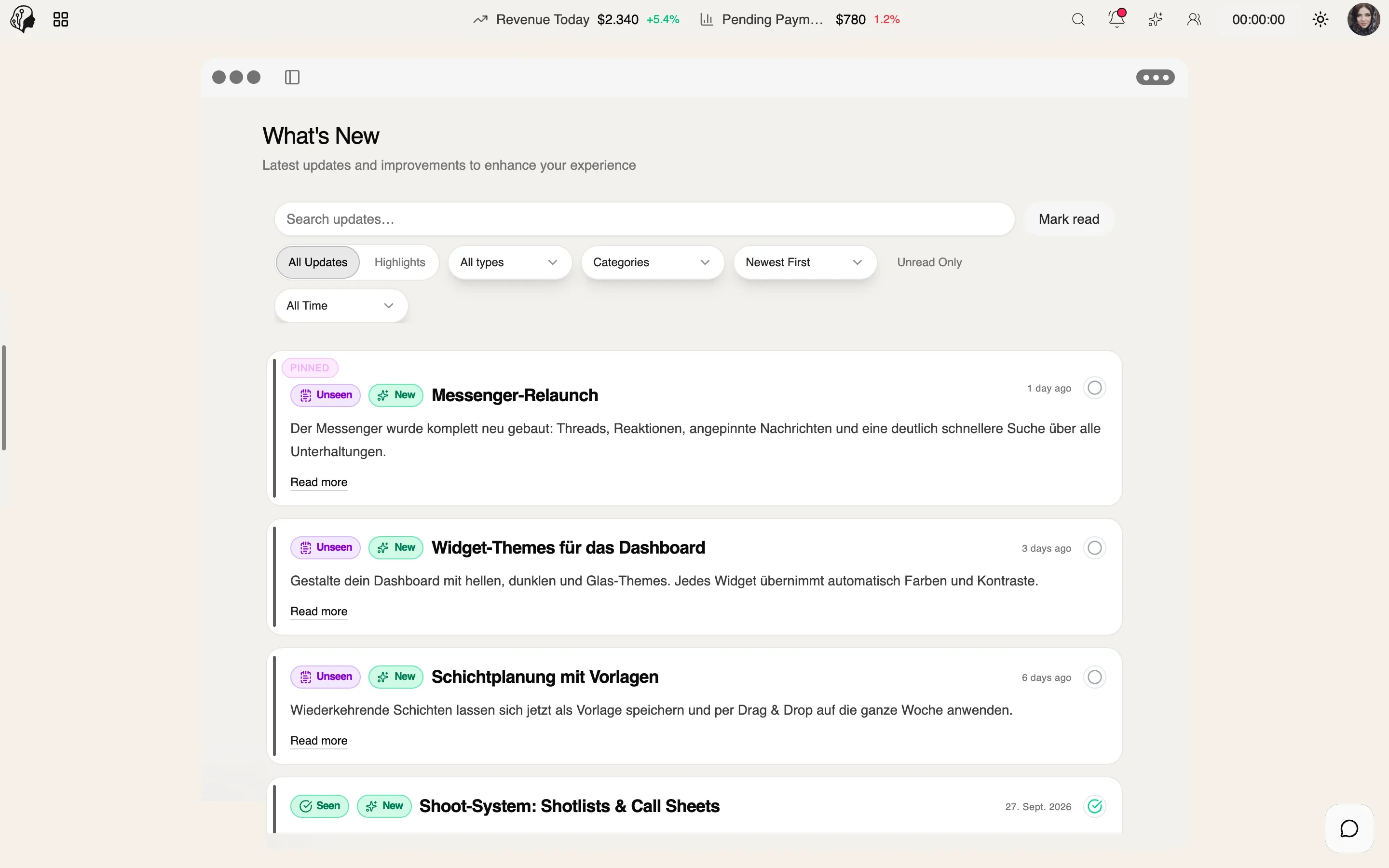Viewport: 1389px width, 868px height.
Task: Select the All Updates tab
Action: 318,262
